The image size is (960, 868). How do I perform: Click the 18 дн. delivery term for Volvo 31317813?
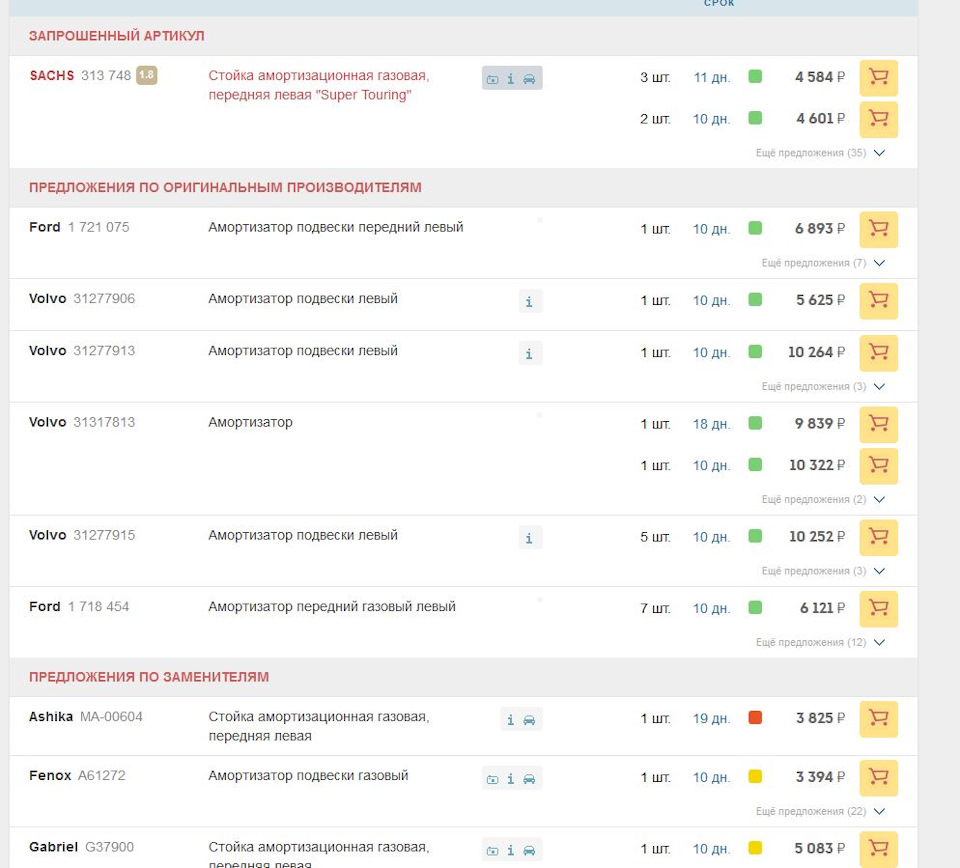[x=711, y=424]
